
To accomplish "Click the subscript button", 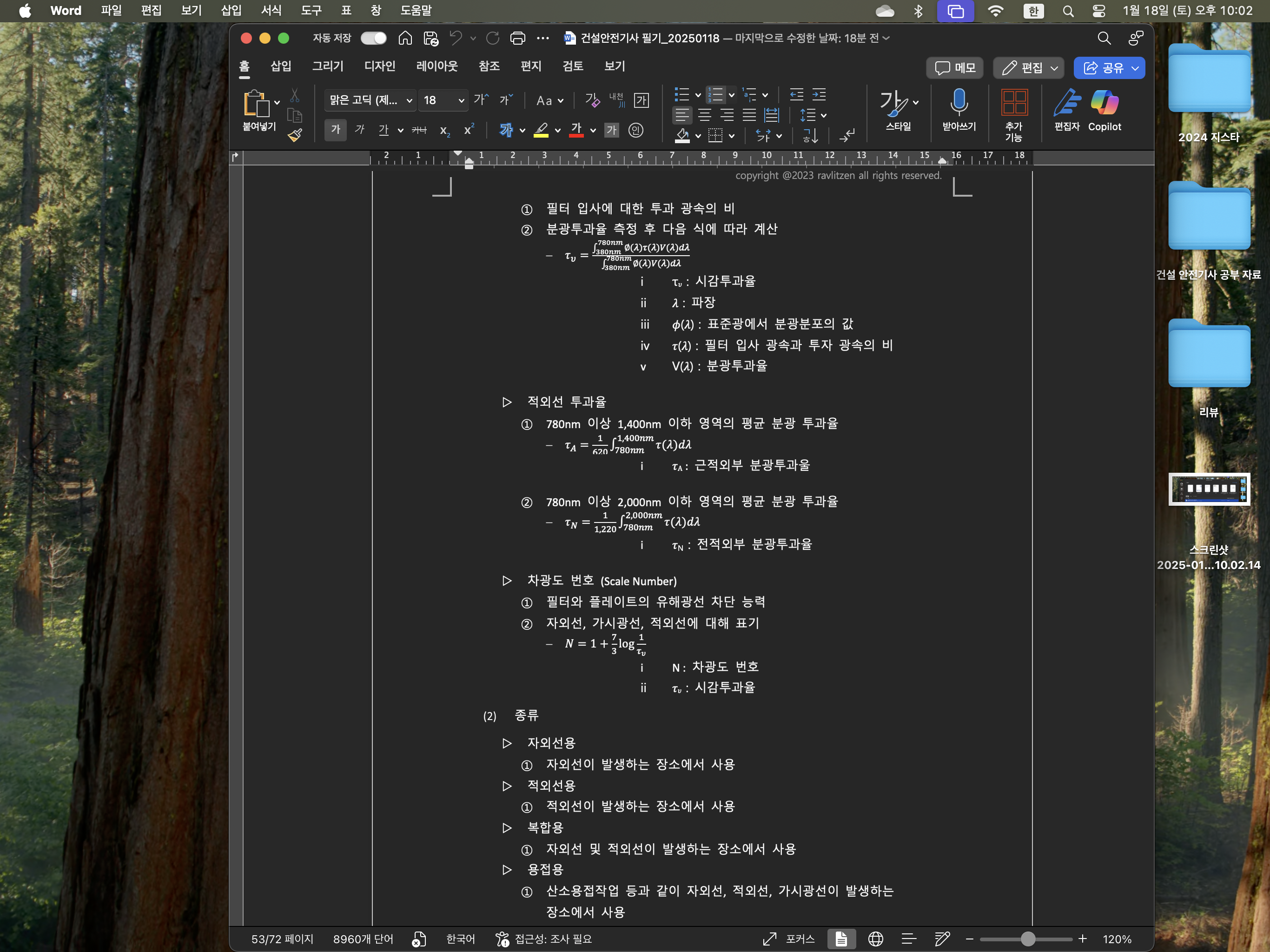I will tap(444, 131).
